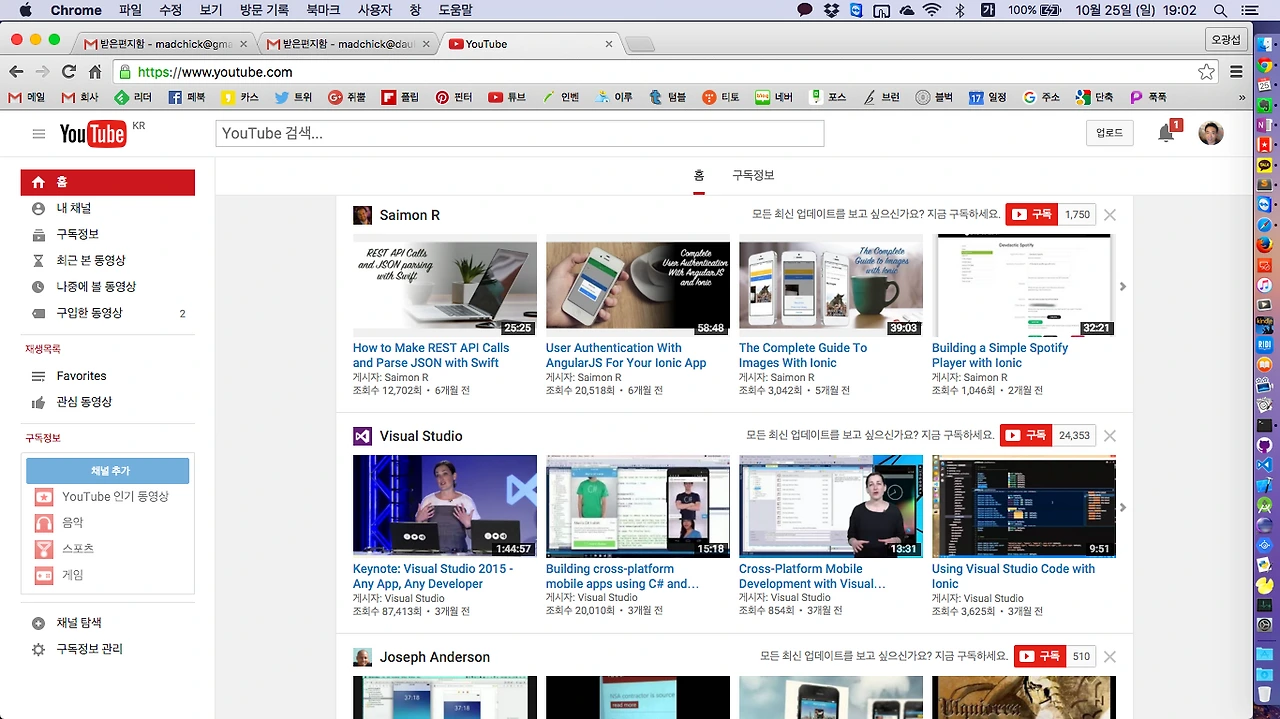Click the Saimon R channel avatar
The width and height of the screenshot is (1280, 719).
pyautogui.click(x=362, y=215)
